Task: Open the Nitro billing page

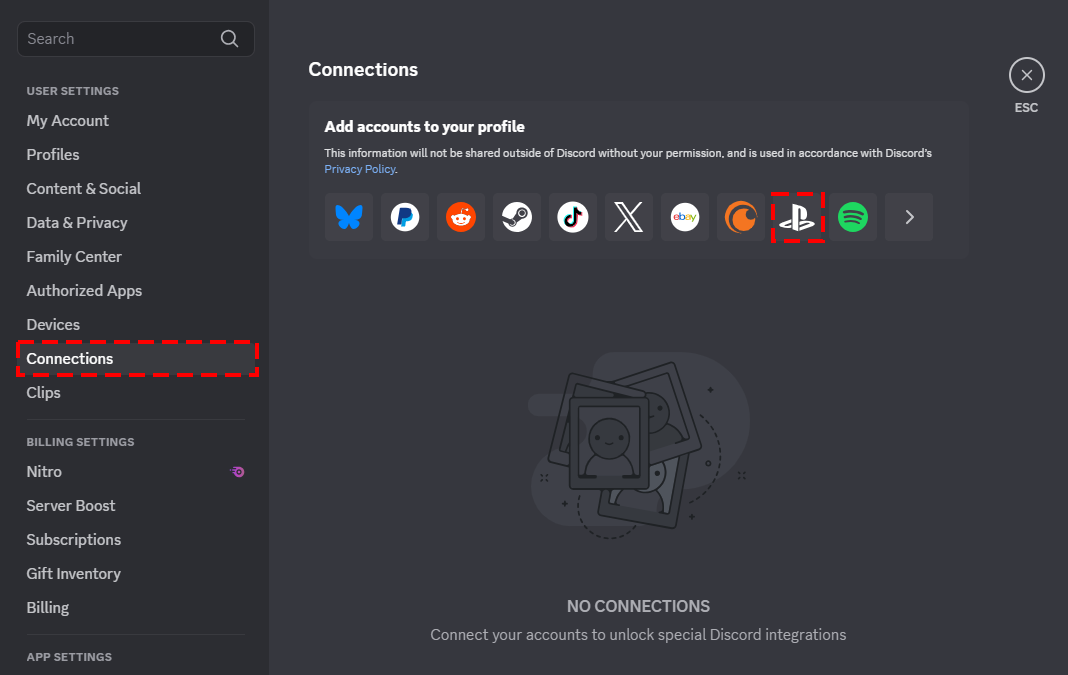Action: pos(44,472)
